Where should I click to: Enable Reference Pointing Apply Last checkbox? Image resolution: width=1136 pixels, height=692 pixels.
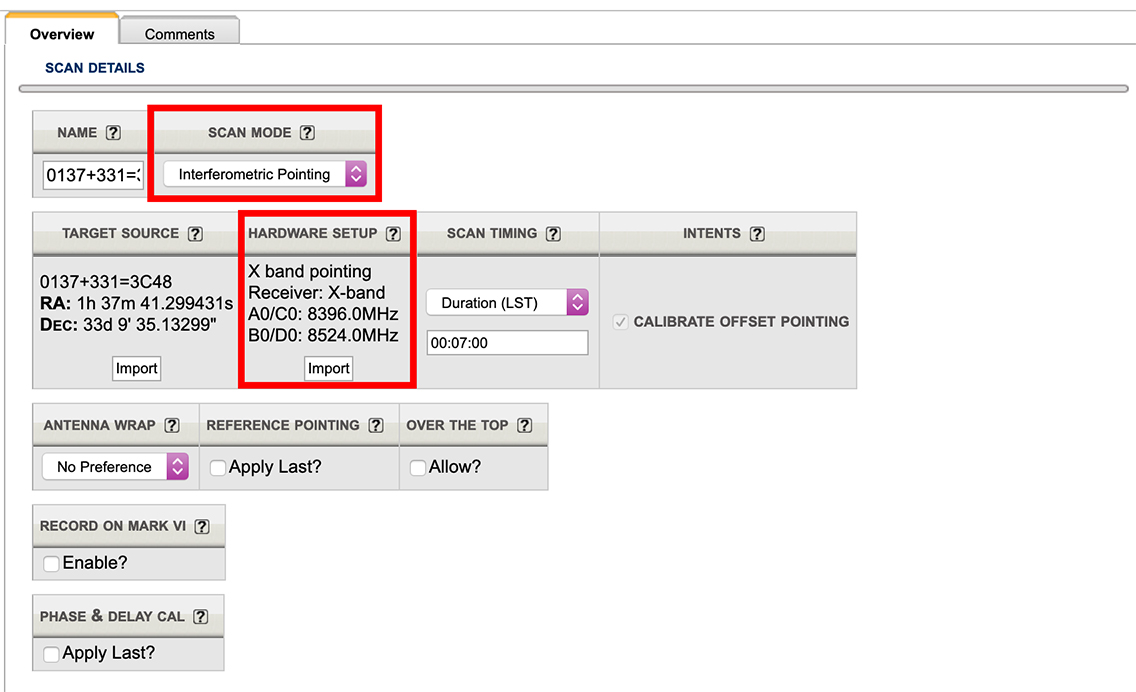pyautogui.click(x=218, y=468)
